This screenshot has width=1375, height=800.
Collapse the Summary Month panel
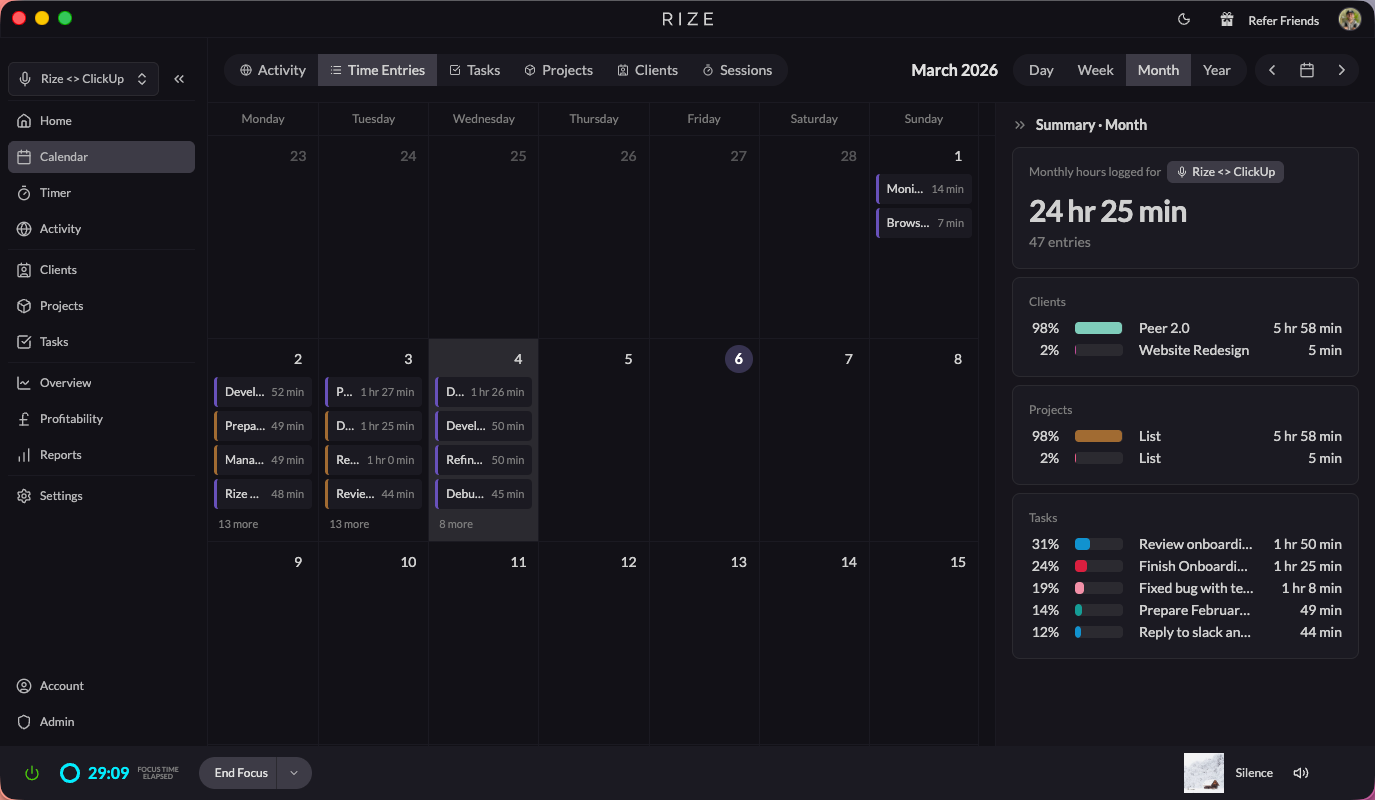tap(1019, 125)
